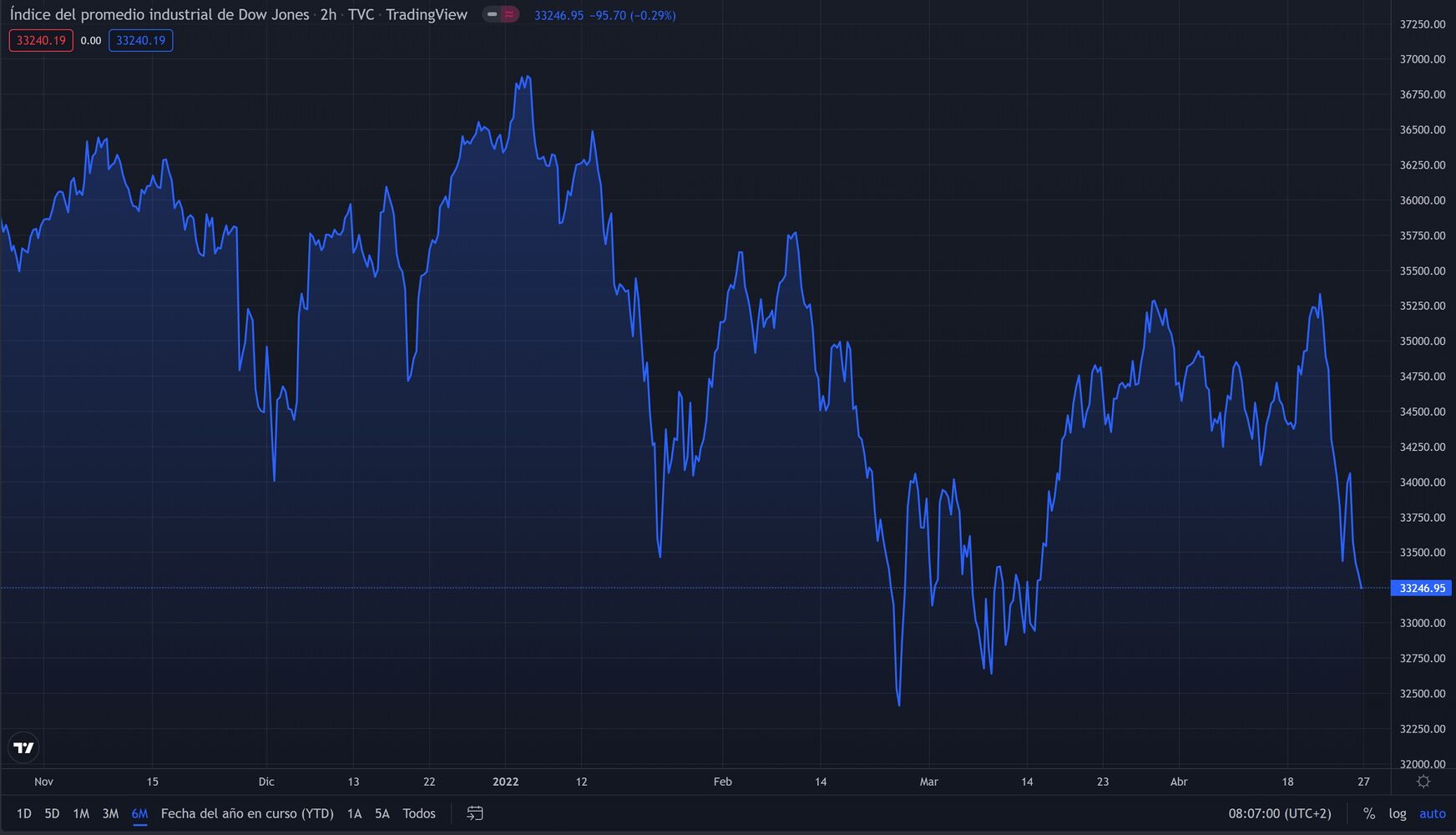Toggle the log scale option
Viewport: 1456px width, 835px height.
(x=1398, y=813)
